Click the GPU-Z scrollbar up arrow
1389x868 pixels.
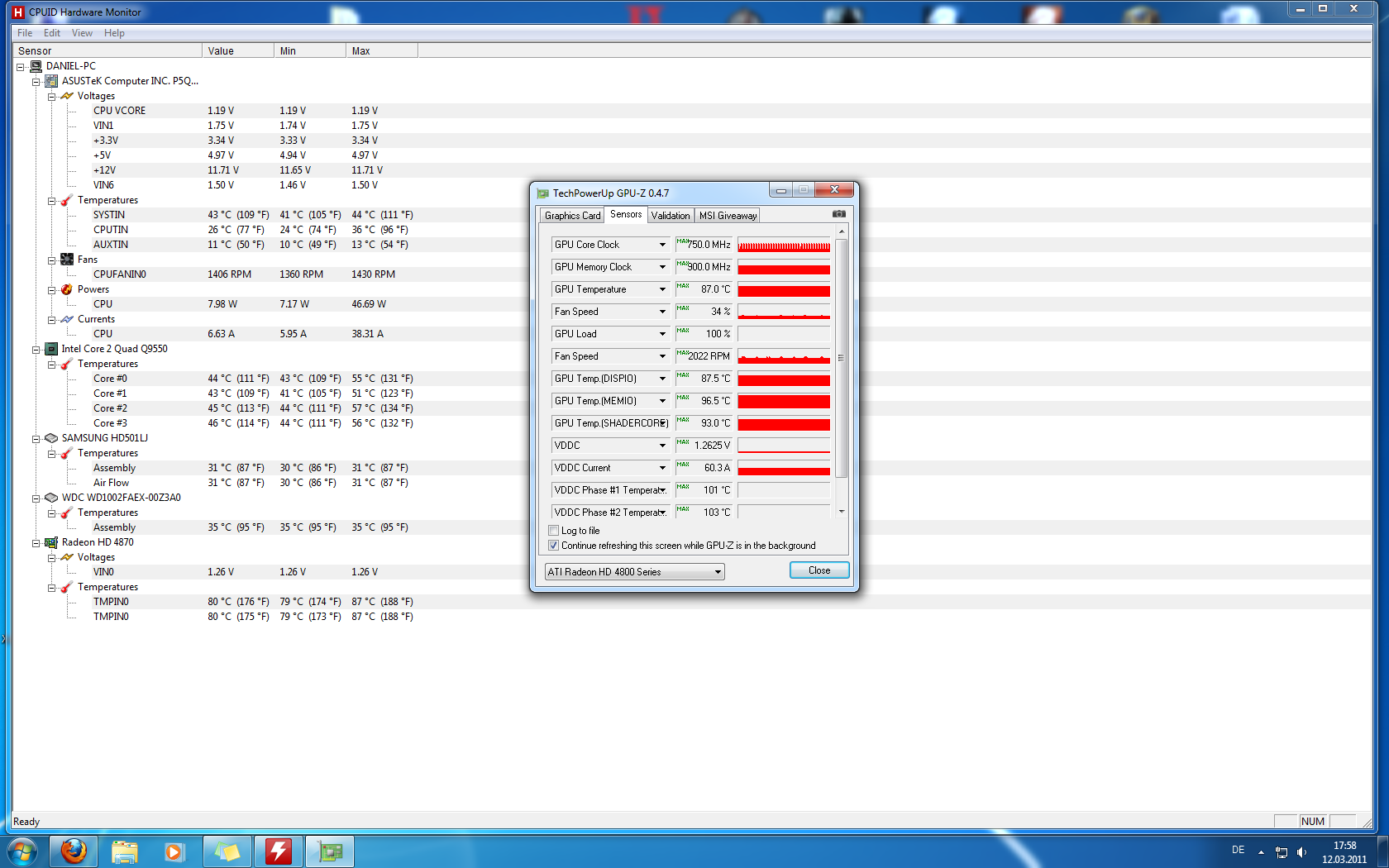click(x=842, y=231)
